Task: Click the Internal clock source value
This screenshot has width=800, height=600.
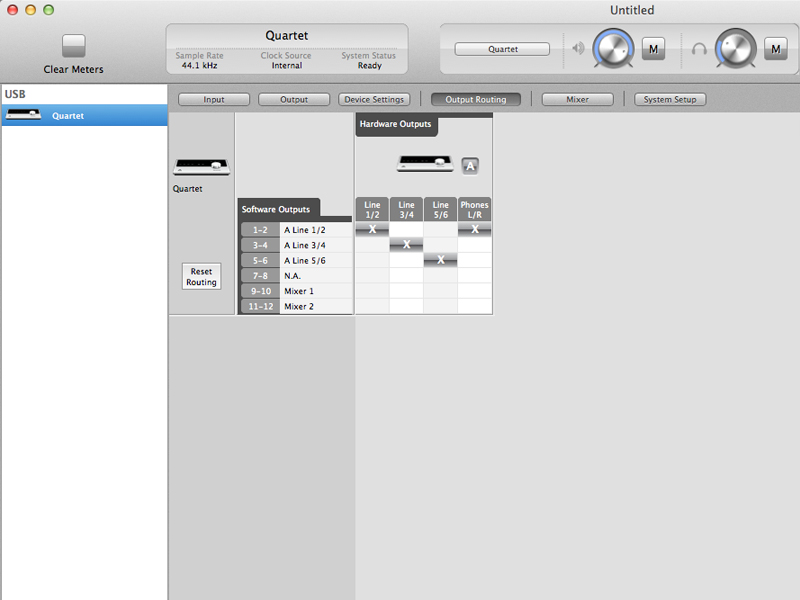Action: pyautogui.click(x=287, y=65)
